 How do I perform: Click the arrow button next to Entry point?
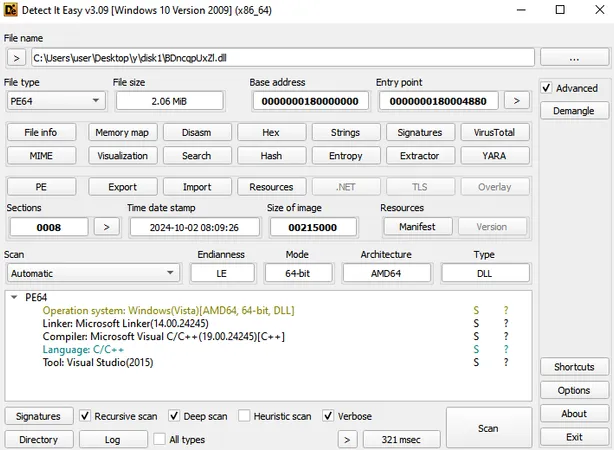point(516,101)
